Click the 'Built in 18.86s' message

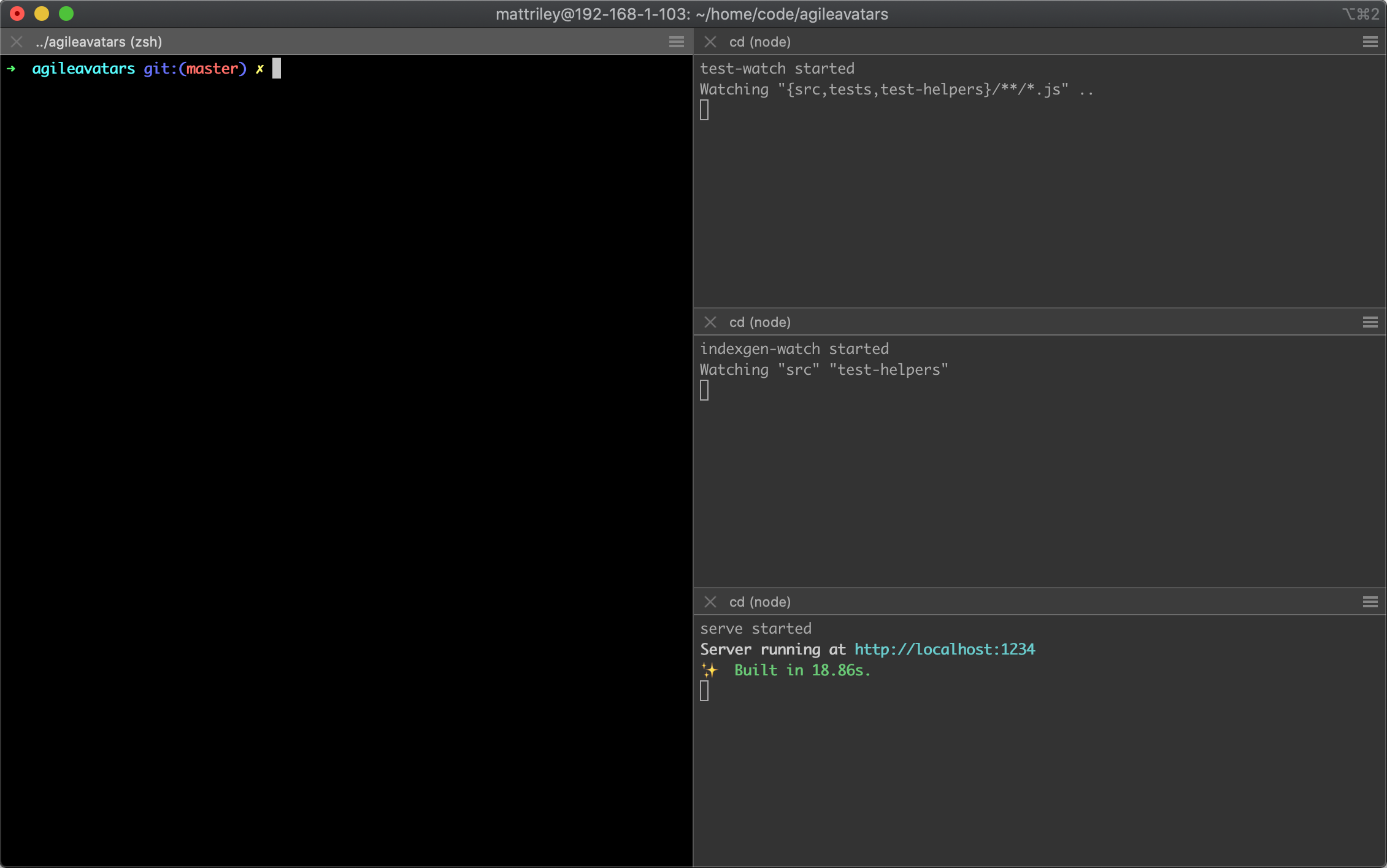pos(802,670)
